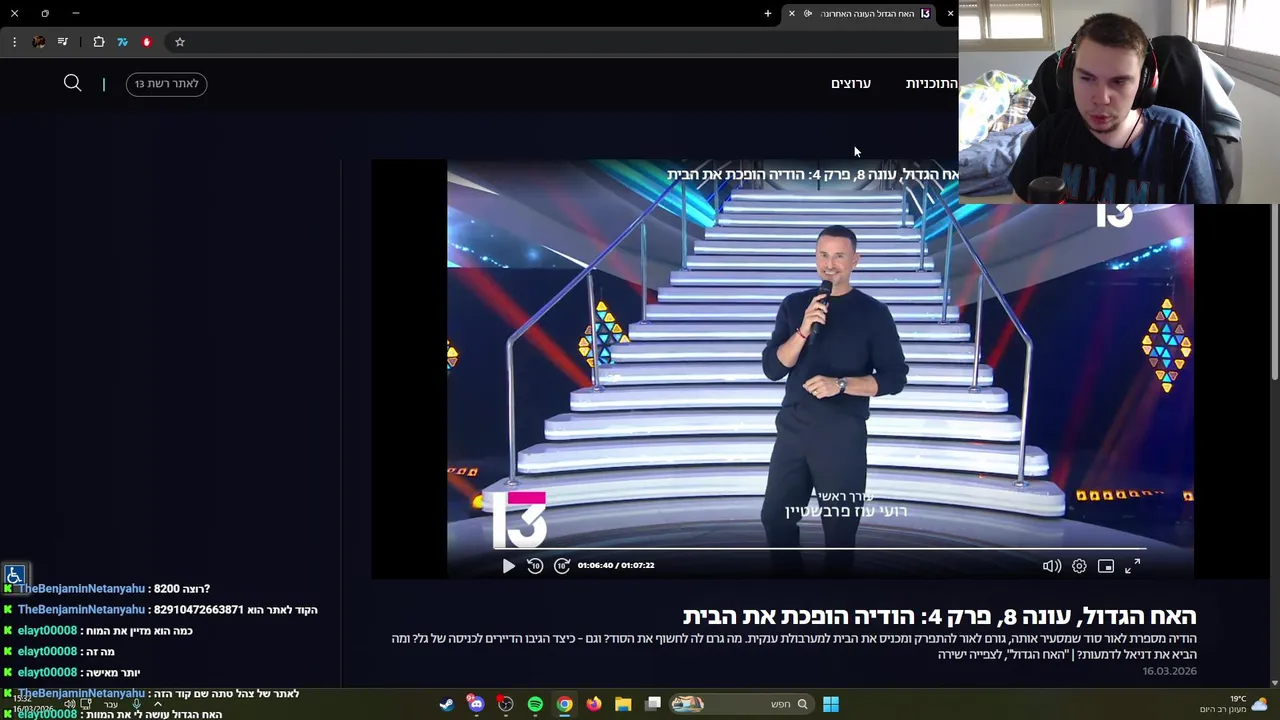1280x720 pixels.
Task: Open video player settings gear
Action: pyautogui.click(x=1079, y=566)
